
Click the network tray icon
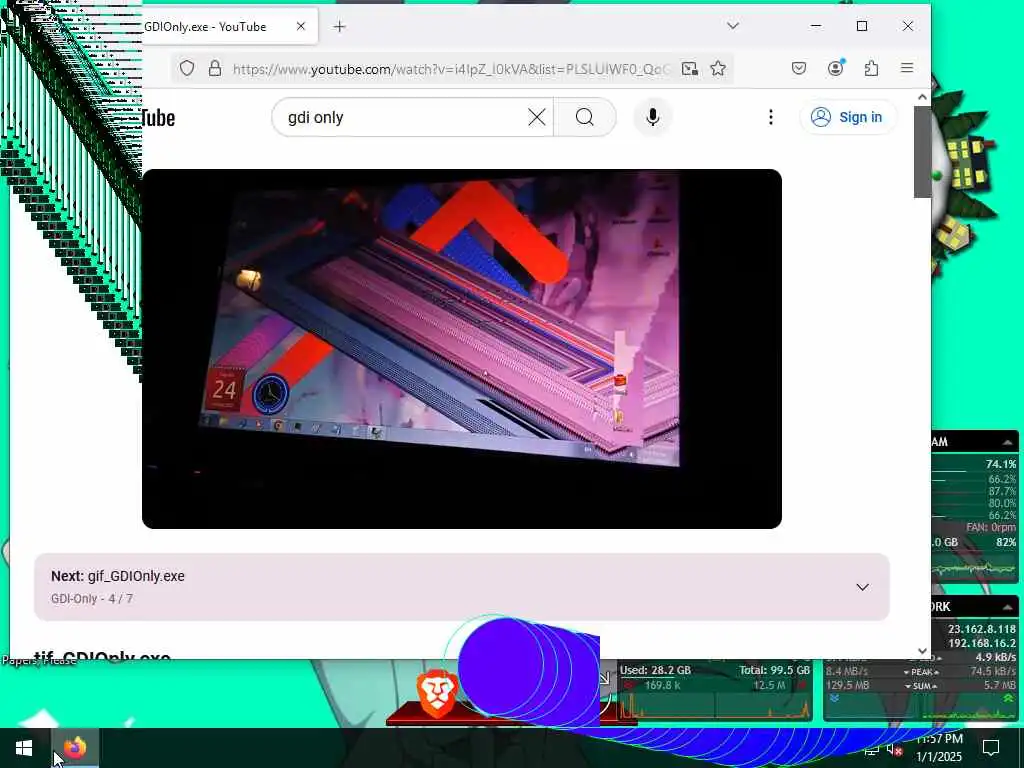click(872, 750)
